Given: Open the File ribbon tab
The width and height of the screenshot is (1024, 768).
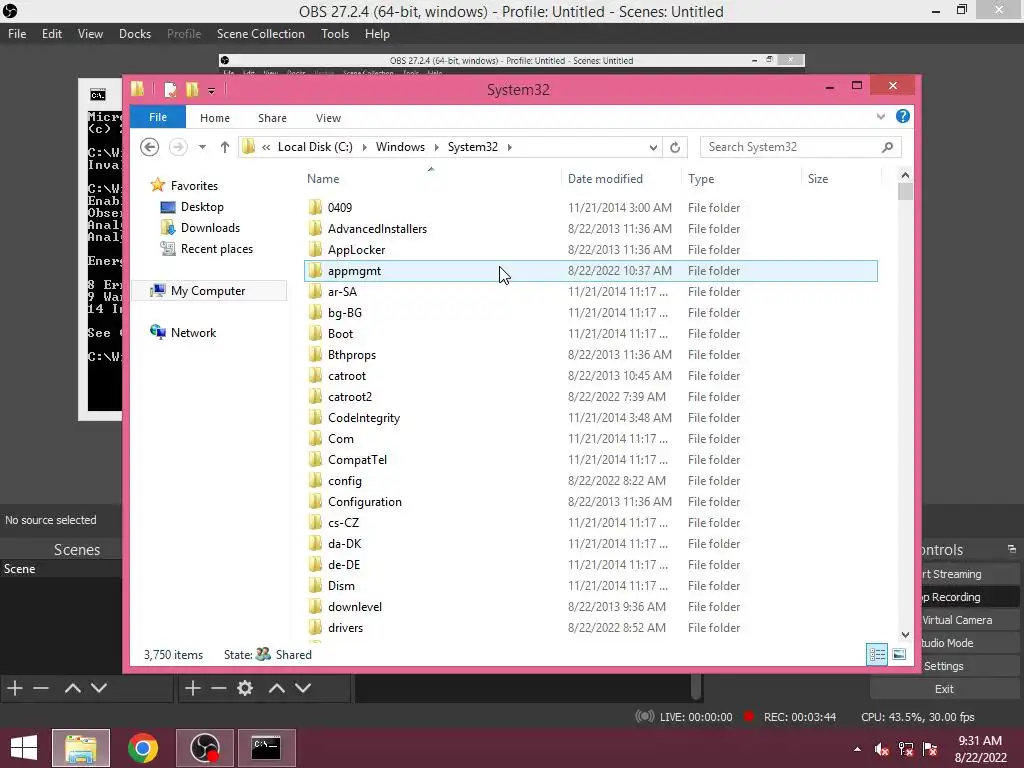Looking at the screenshot, I should [x=158, y=117].
